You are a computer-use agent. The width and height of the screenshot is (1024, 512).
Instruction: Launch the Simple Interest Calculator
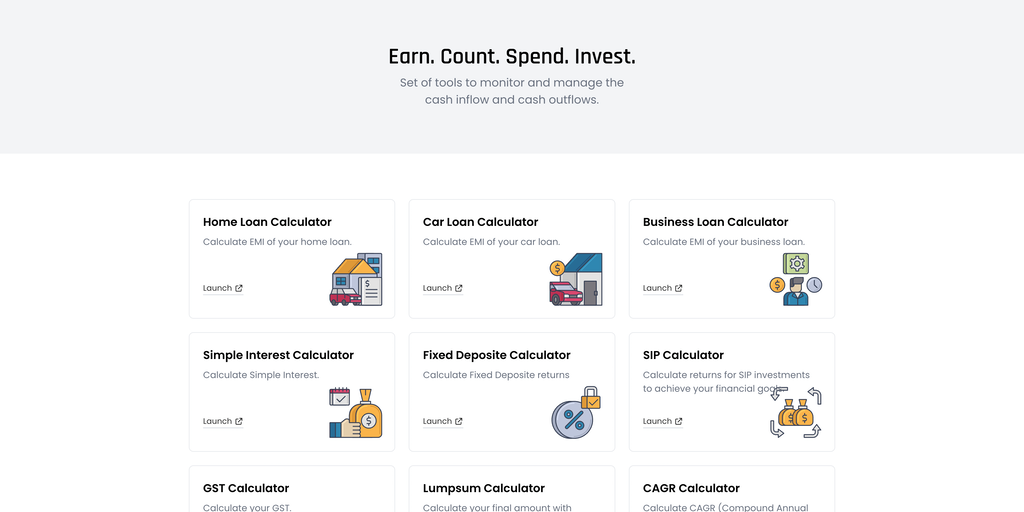point(218,421)
